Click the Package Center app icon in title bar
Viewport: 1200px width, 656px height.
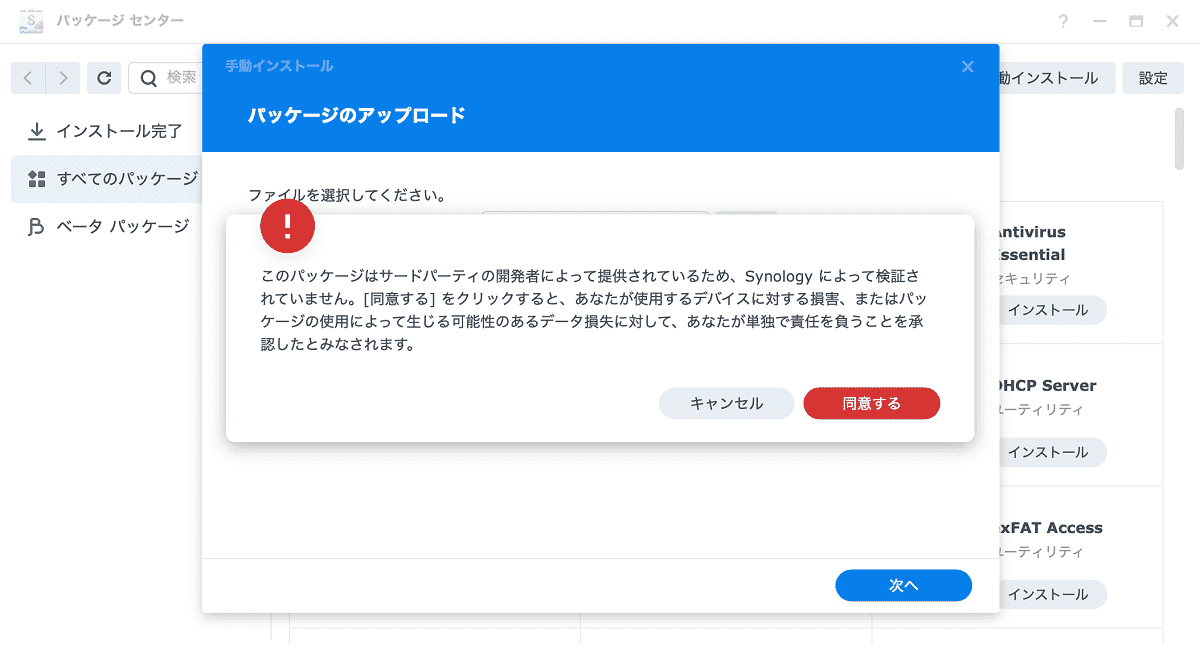33,21
